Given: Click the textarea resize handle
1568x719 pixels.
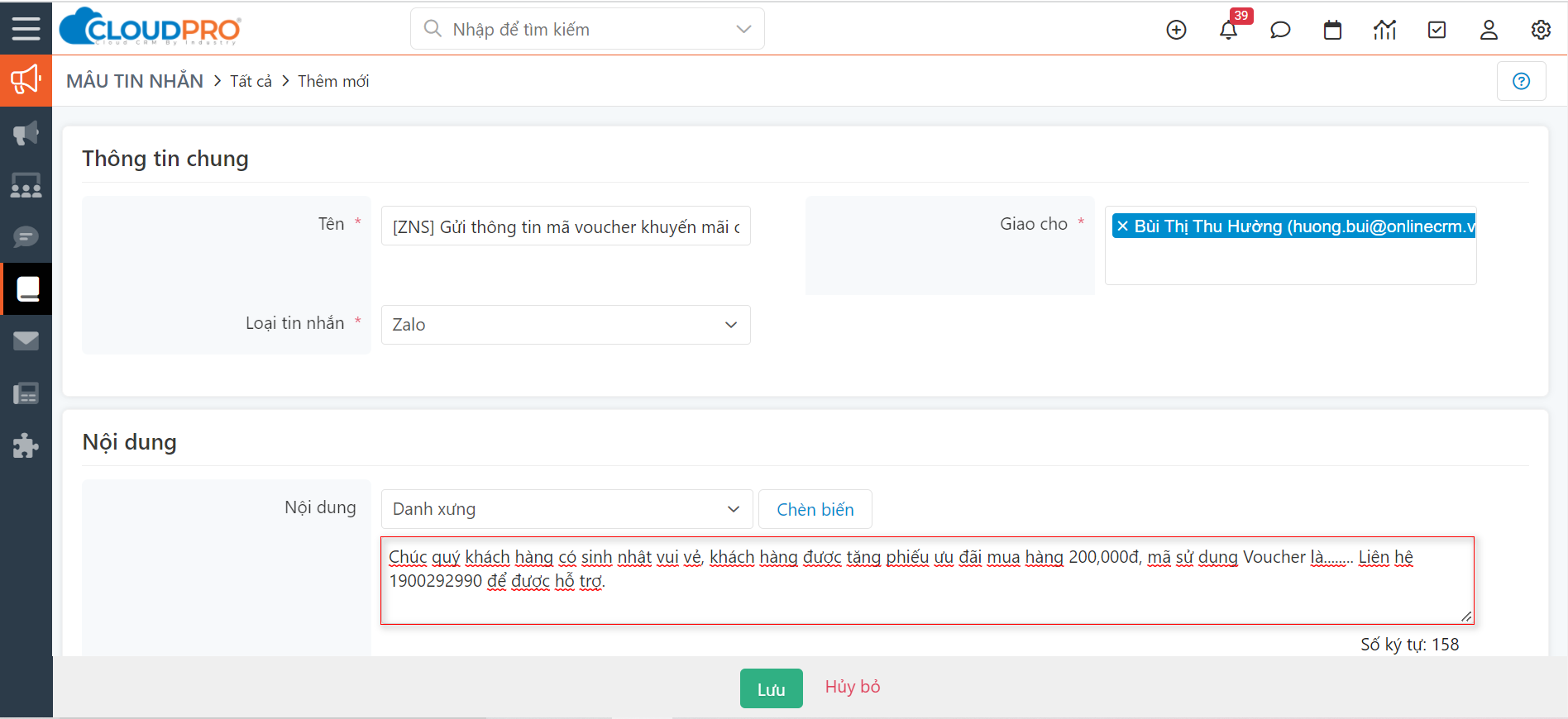Looking at the screenshot, I should coord(1465,616).
